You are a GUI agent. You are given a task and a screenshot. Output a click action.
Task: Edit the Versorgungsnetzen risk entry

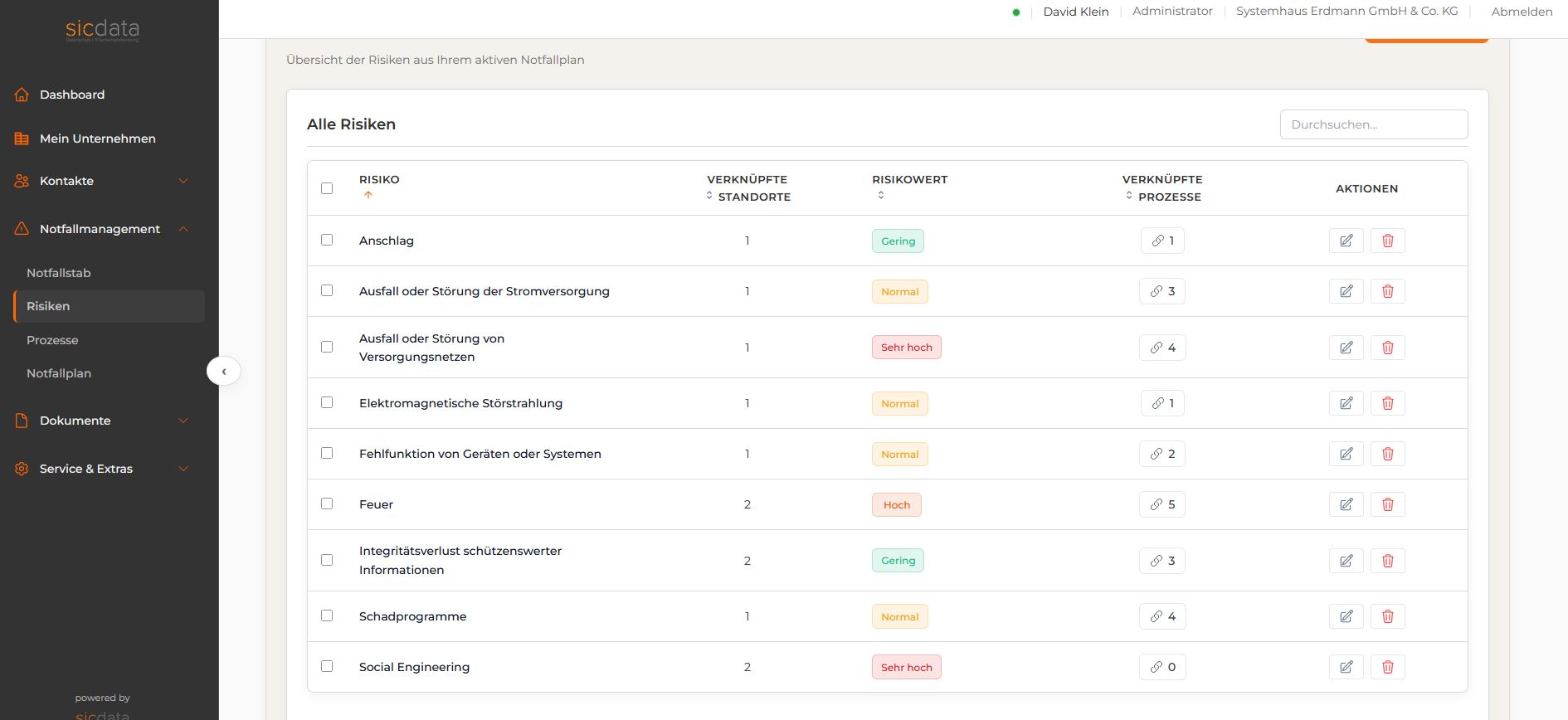(x=1346, y=348)
